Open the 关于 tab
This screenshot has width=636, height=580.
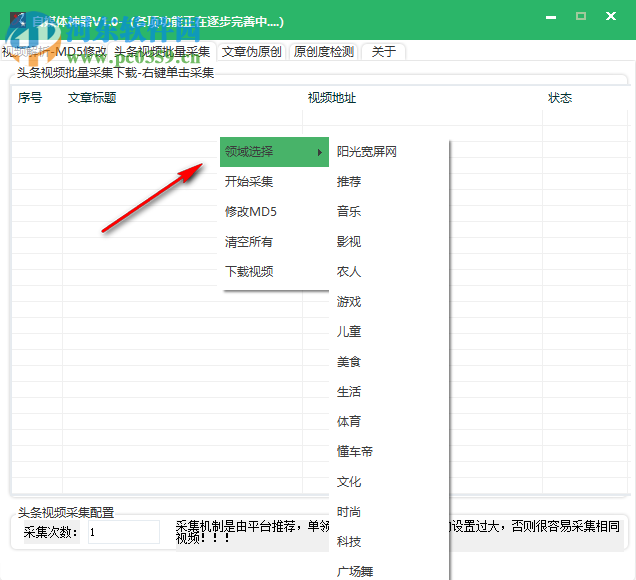point(384,52)
